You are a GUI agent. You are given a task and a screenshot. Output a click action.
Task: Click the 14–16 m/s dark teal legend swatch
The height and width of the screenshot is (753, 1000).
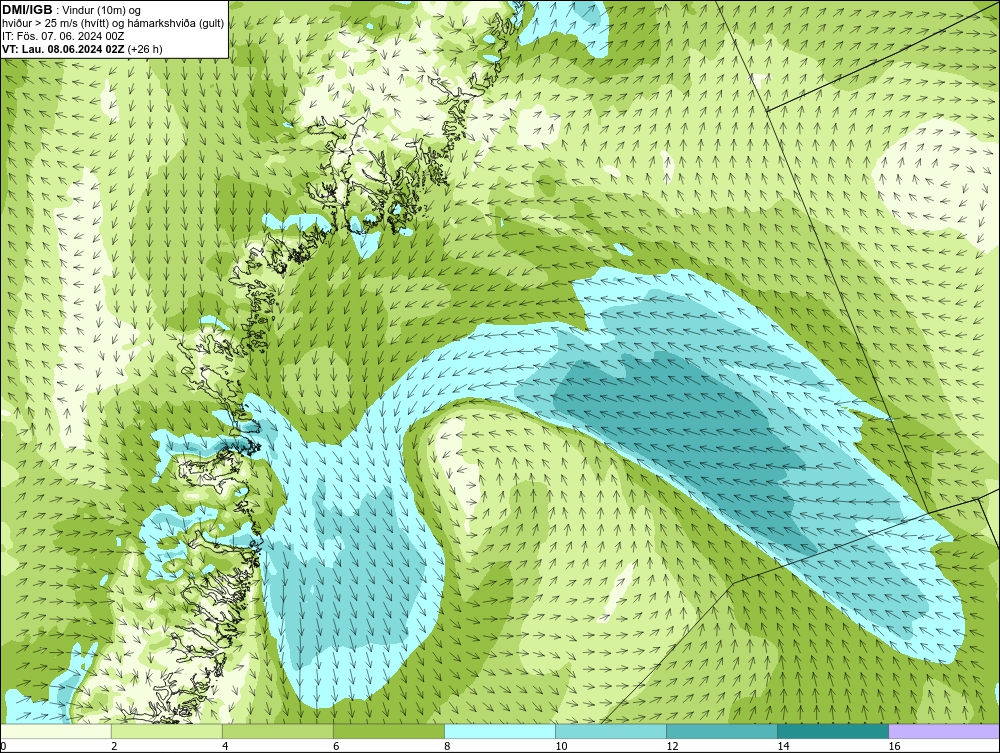pos(833,731)
